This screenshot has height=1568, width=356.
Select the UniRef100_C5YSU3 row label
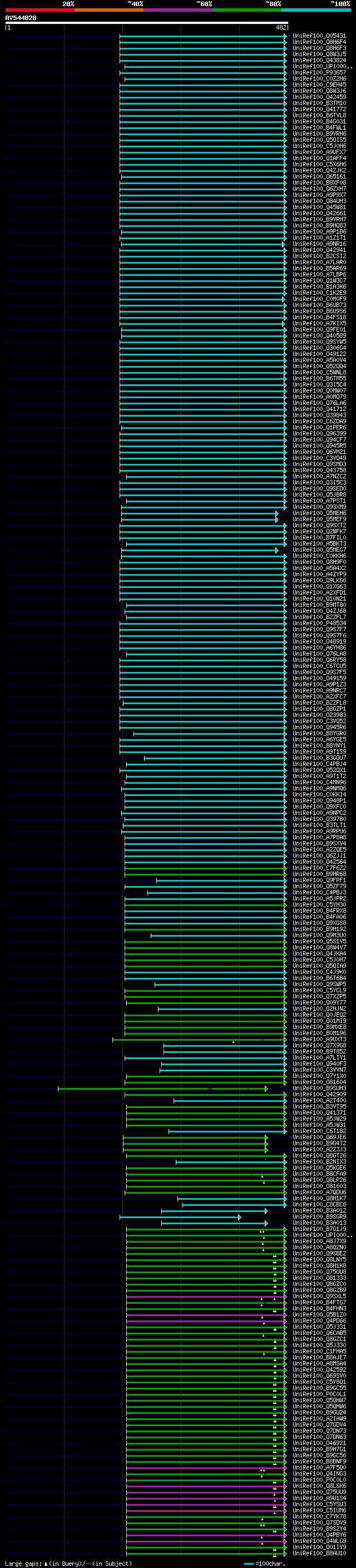(x=319, y=1504)
